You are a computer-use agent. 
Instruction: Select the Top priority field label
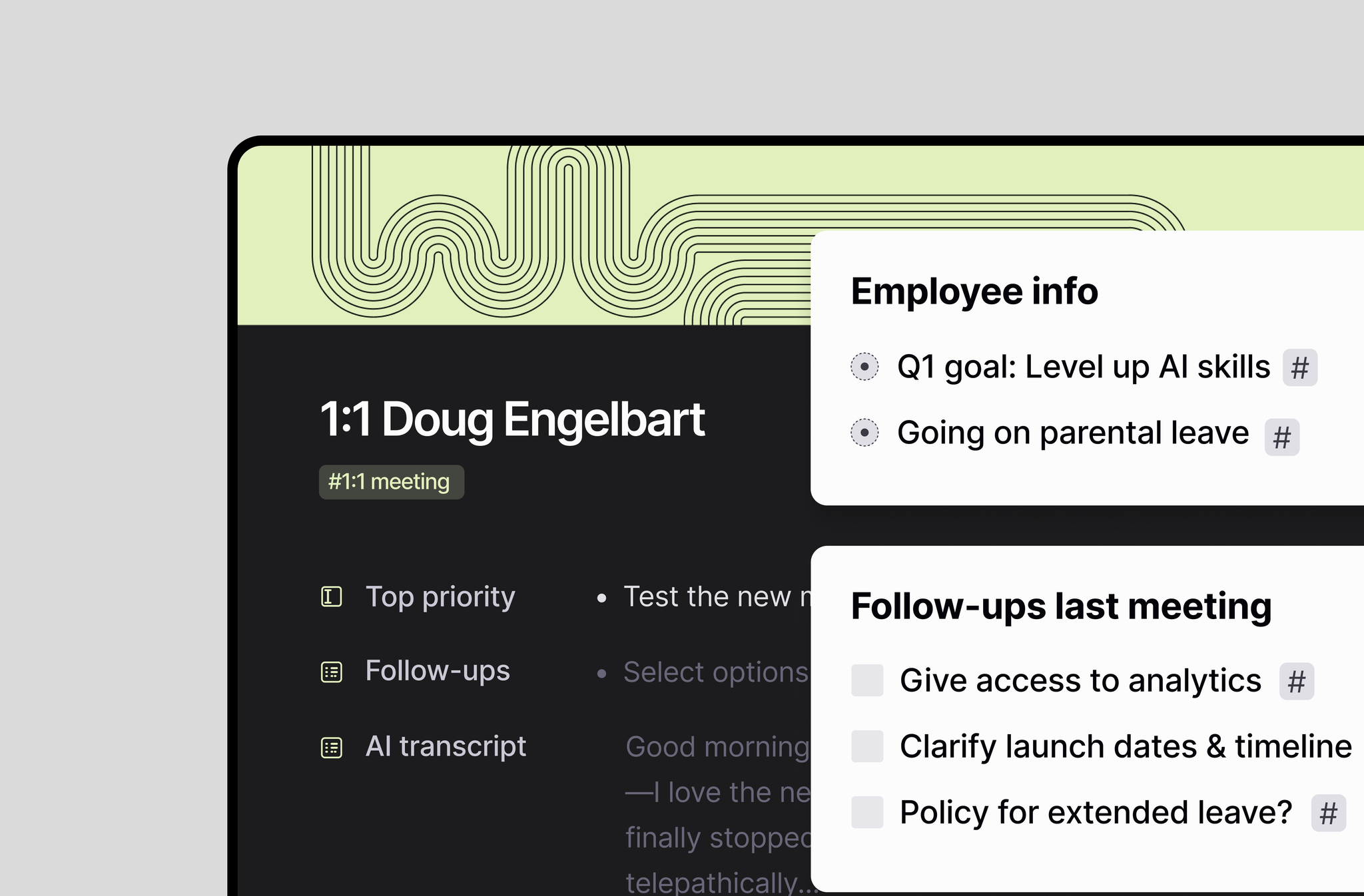click(440, 597)
